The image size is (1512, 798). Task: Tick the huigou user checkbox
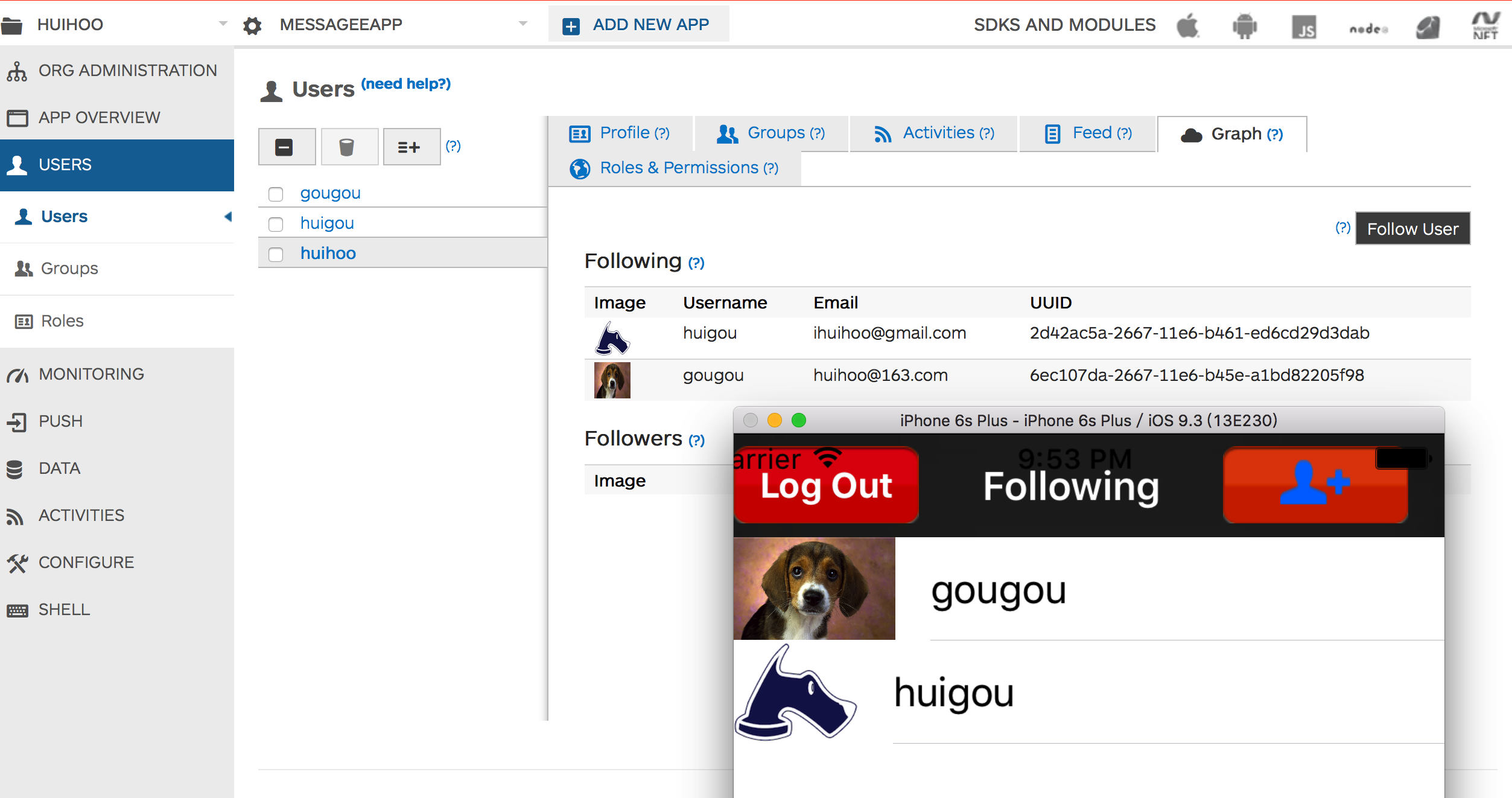pos(276,224)
